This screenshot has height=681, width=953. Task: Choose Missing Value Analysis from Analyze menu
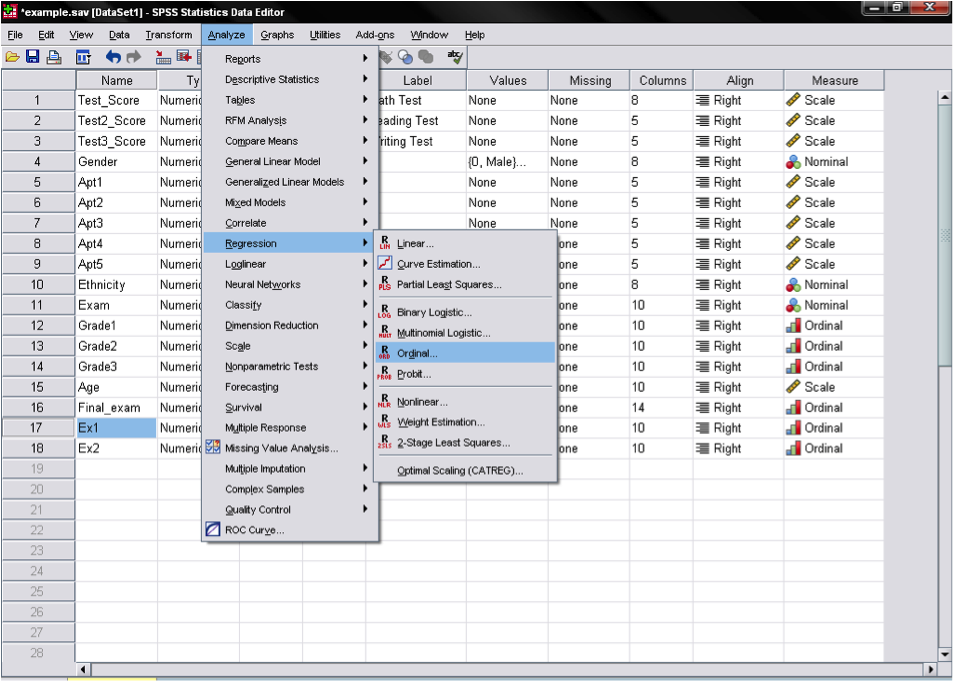[281, 448]
